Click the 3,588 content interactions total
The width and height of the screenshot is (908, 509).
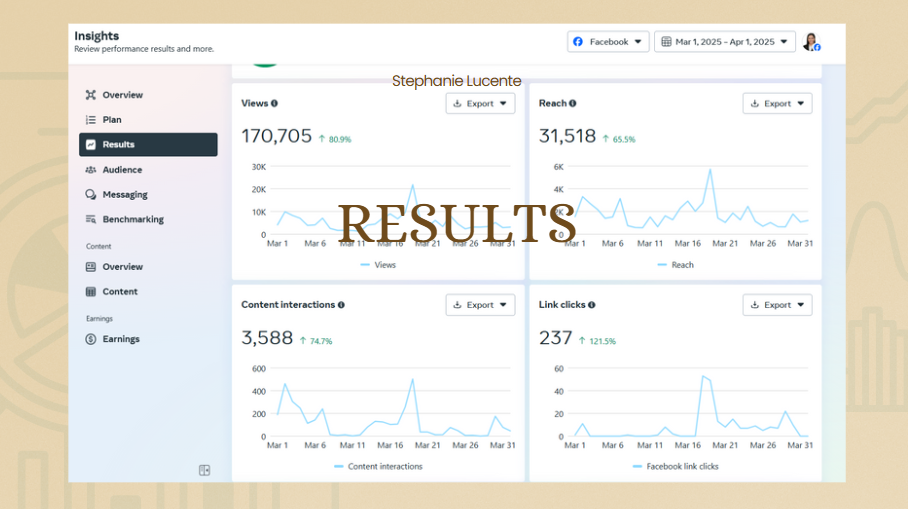(x=267, y=338)
